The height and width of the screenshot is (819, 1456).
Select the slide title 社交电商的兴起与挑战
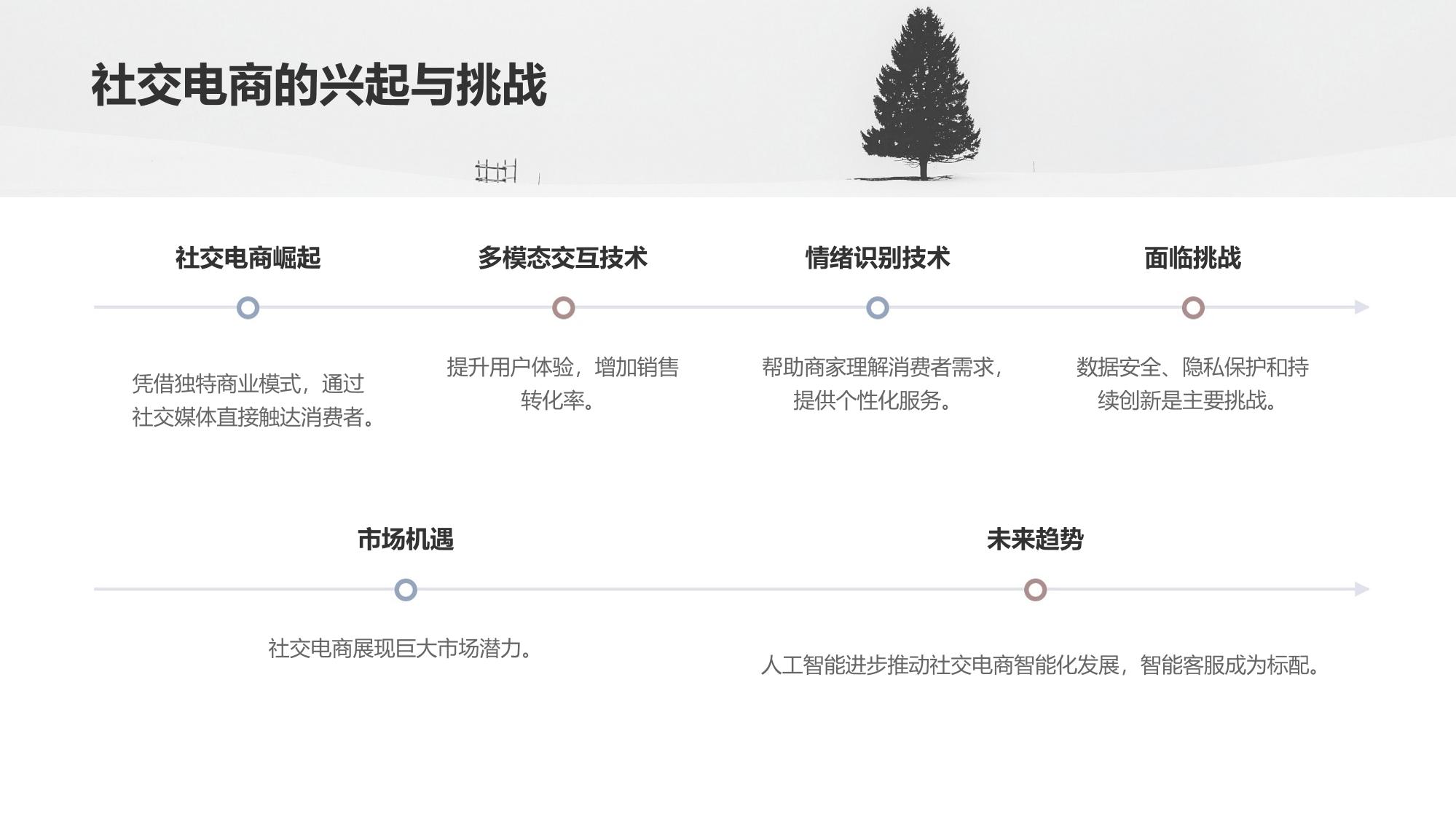click(x=319, y=85)
